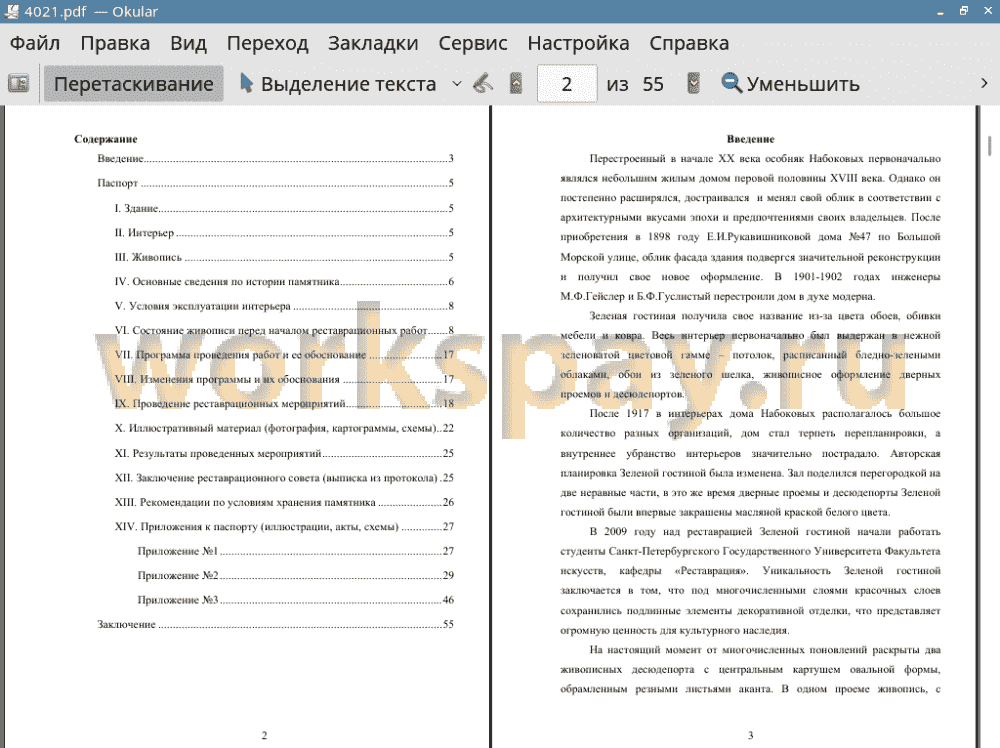
Task: Open the Файл menu
Action: (35, 43)
